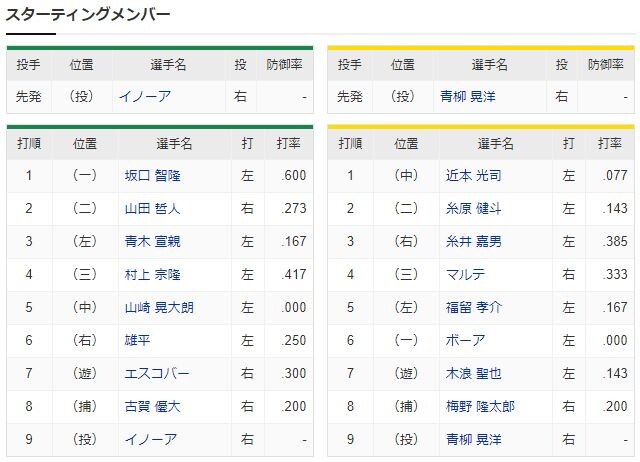Open 木浪 聖也 shortstop profile

tap(473, 373)
